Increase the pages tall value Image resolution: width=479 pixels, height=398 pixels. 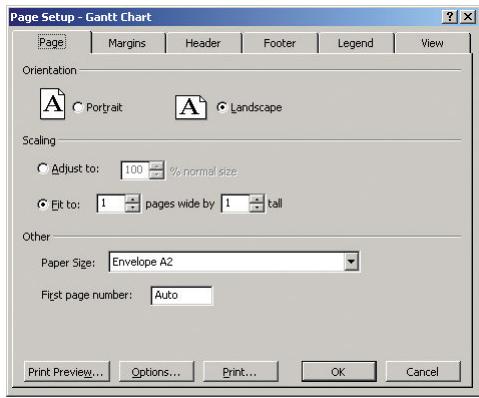click(257, 199)
